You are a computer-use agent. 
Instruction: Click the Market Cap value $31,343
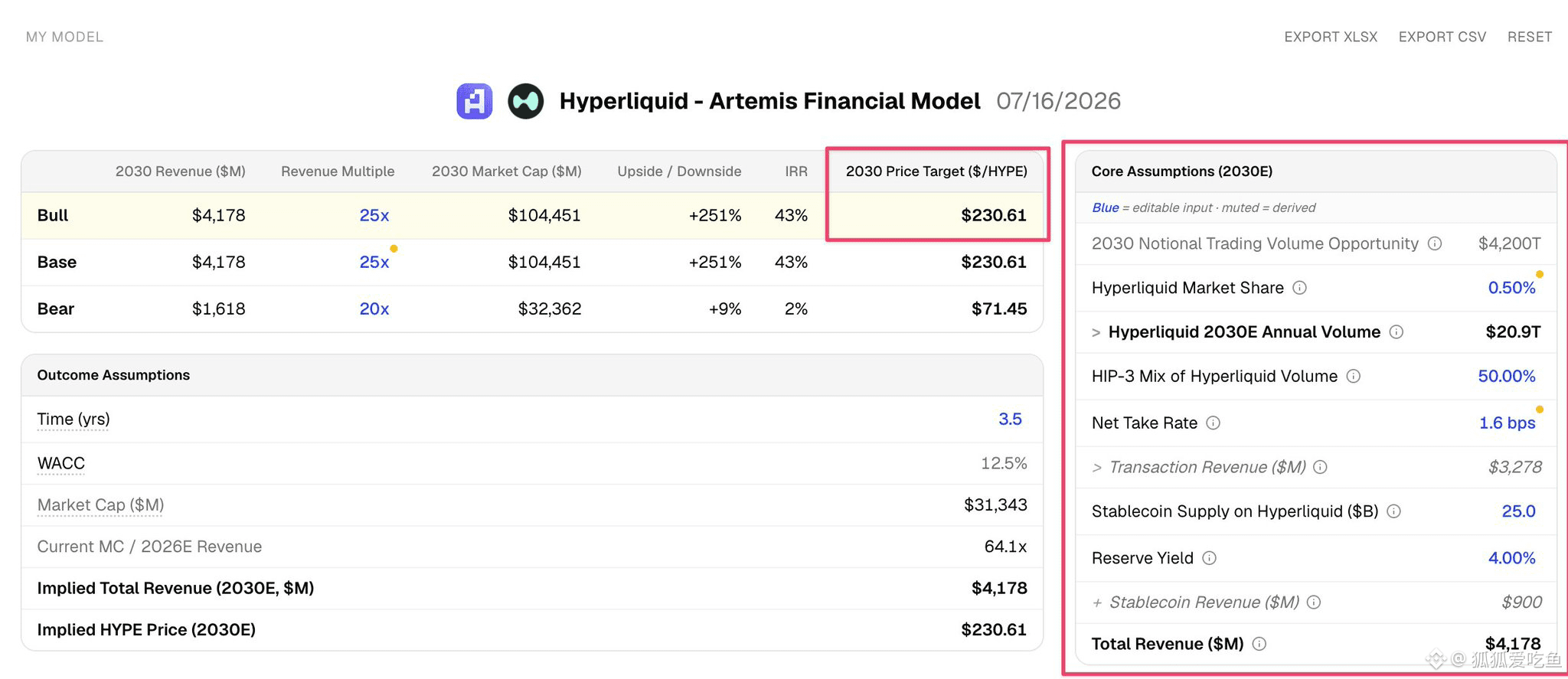[995, 505]
